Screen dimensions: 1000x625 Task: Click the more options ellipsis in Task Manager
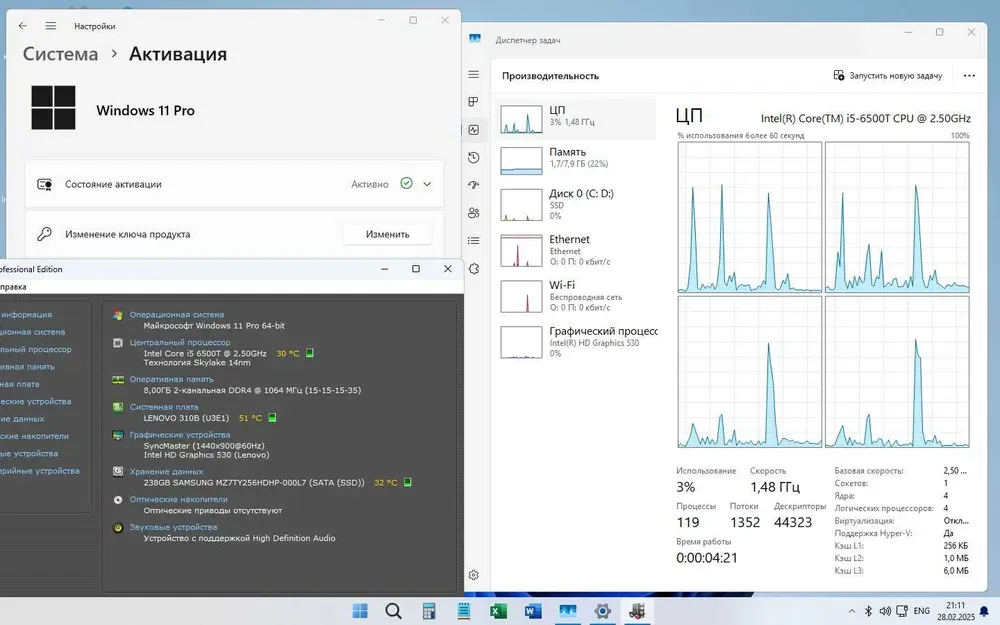969,75
